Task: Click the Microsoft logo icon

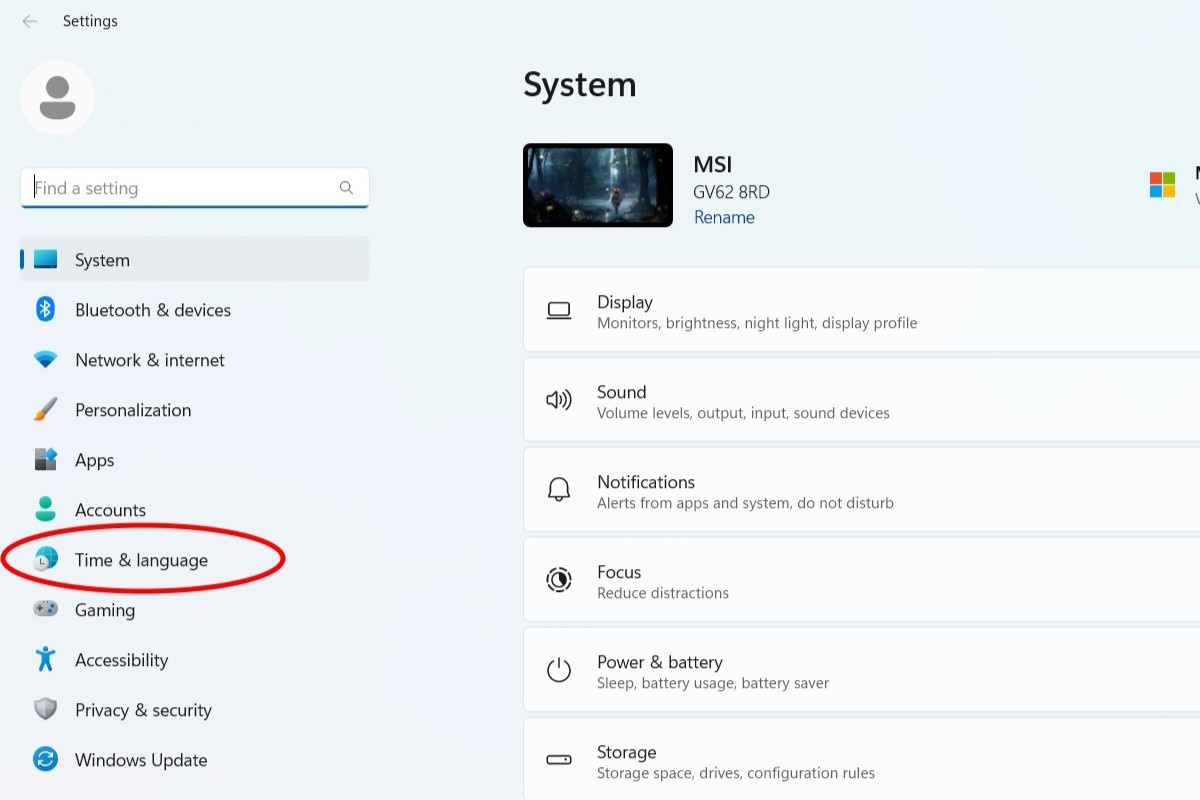Action: [x=1162, y=185]
